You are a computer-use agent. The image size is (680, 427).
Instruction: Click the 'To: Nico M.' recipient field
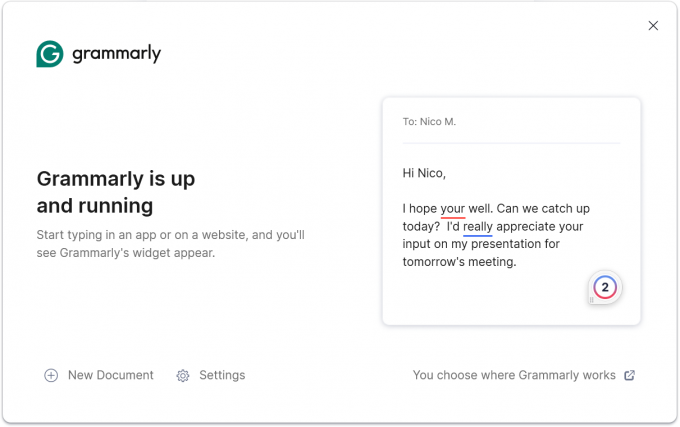429,122
